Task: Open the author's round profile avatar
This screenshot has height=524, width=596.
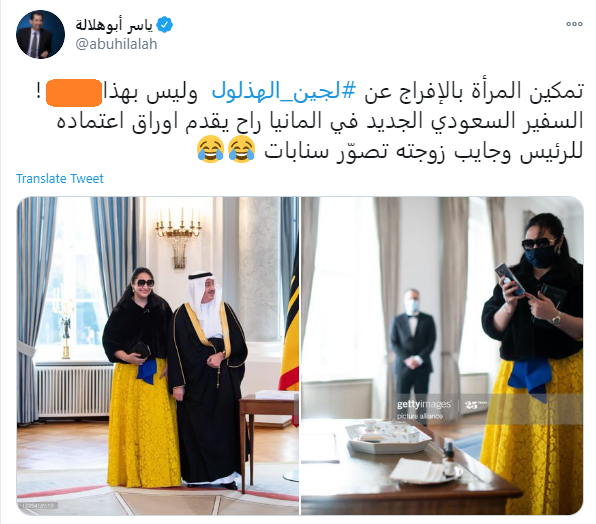Action: [40, 34]
